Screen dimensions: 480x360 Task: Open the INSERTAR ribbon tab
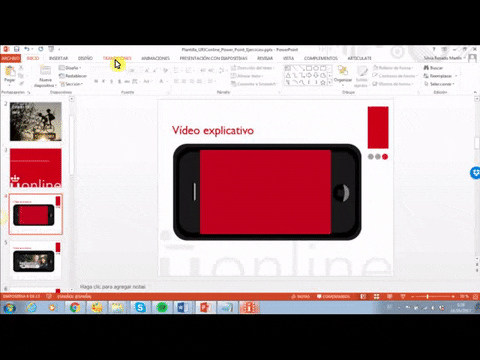(58, 58)
